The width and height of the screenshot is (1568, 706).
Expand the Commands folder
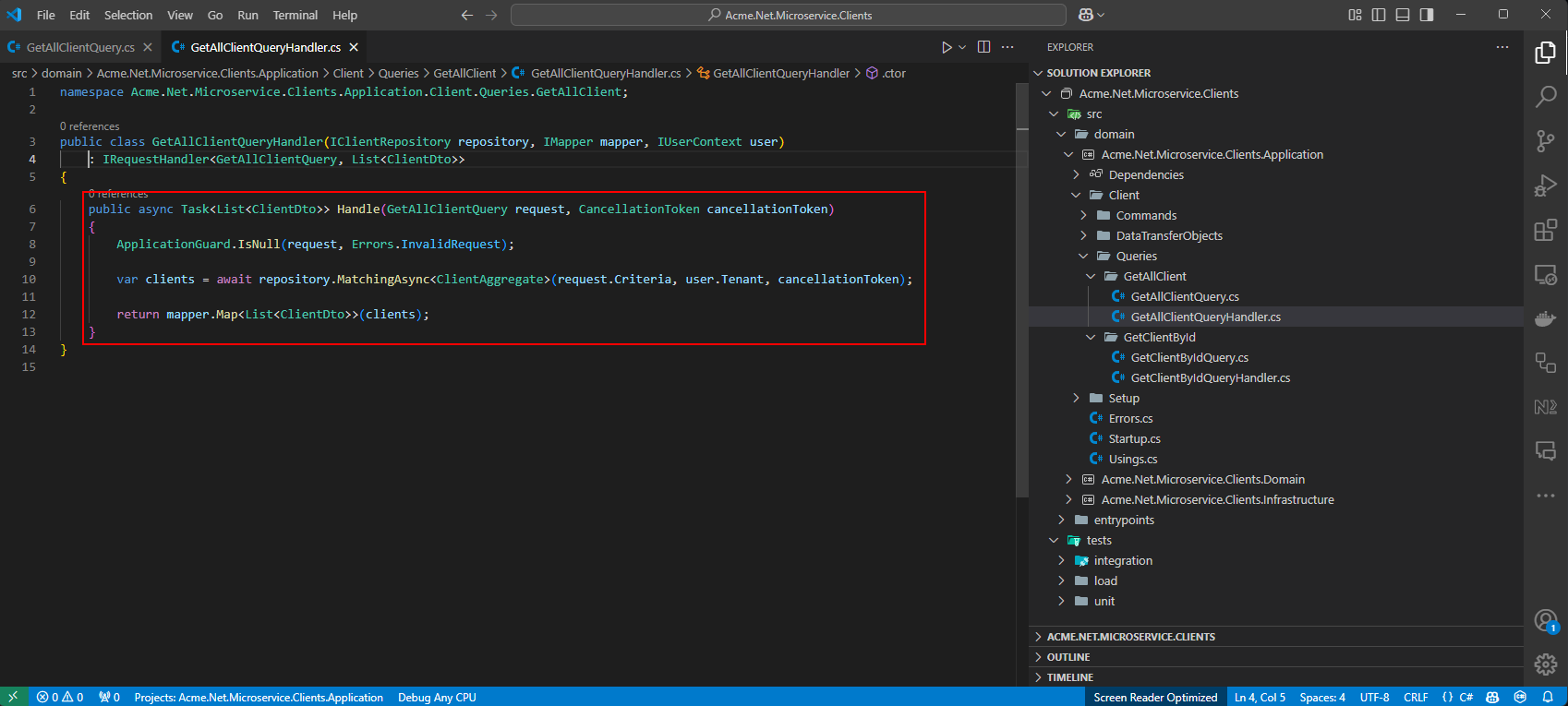[1083, 215]
